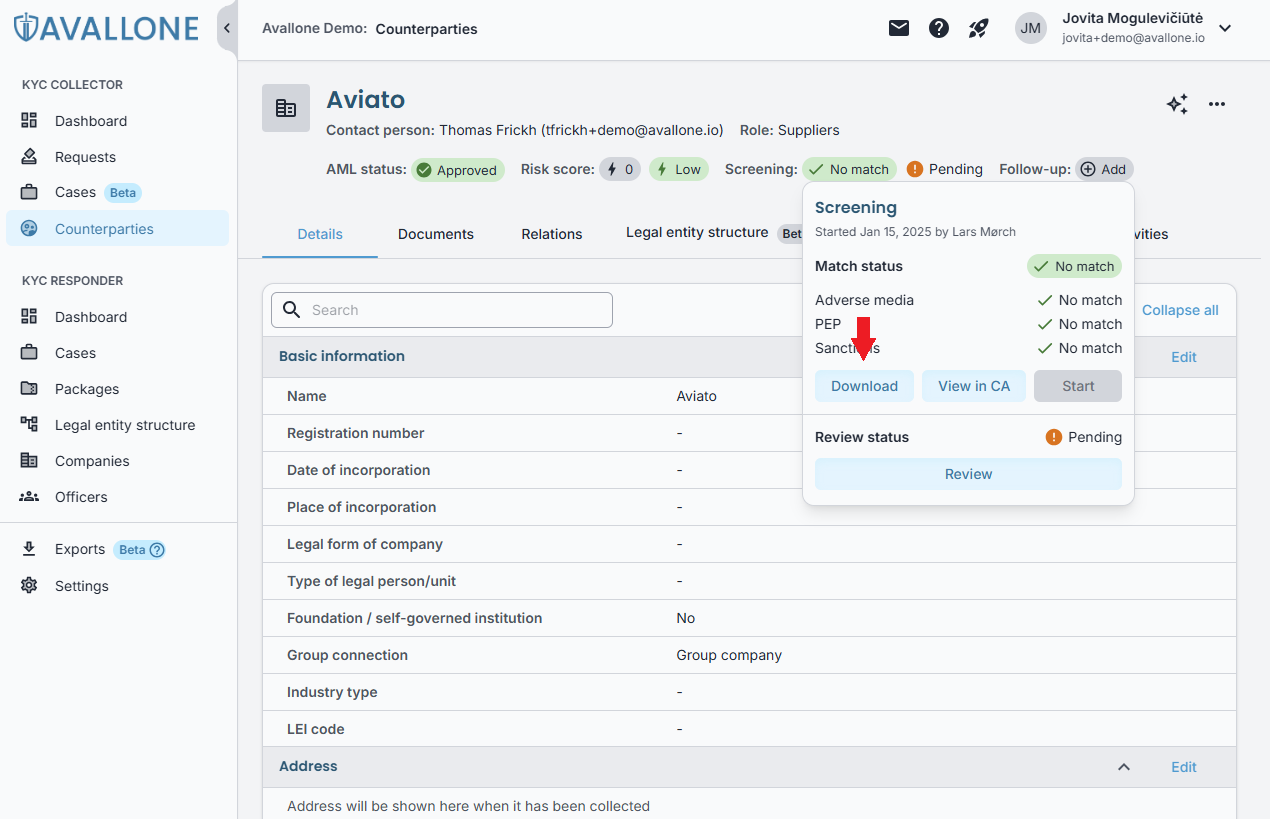Image resolution: width=1270 pixels, height=819 pixels.
Task: Click the Adverse media row
Action: [968, 300]
